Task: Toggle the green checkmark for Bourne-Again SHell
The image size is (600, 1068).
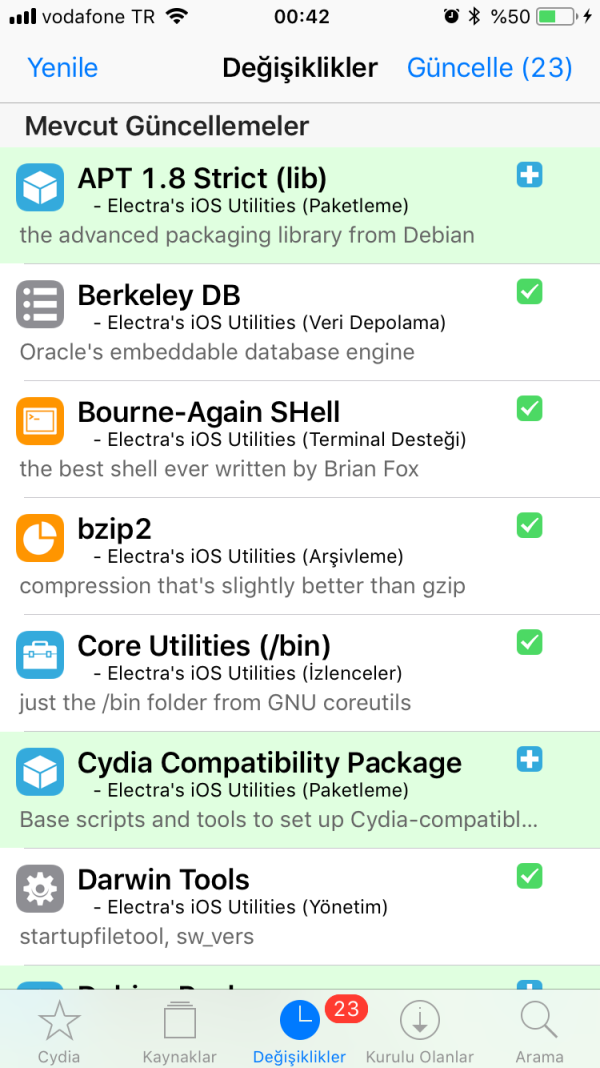Action: (529, 408)
